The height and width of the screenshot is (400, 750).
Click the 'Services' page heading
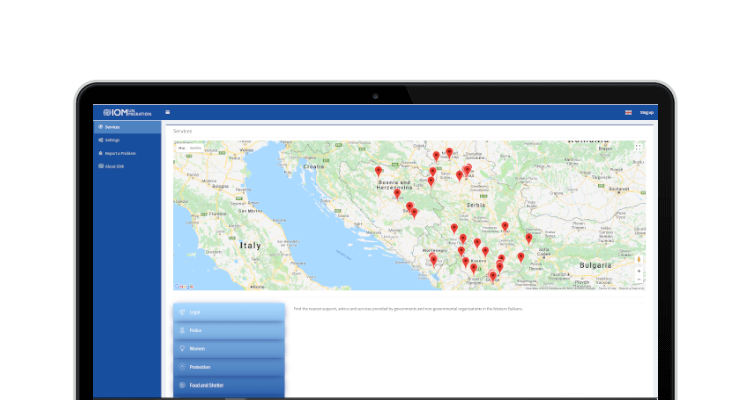point(182,131)
